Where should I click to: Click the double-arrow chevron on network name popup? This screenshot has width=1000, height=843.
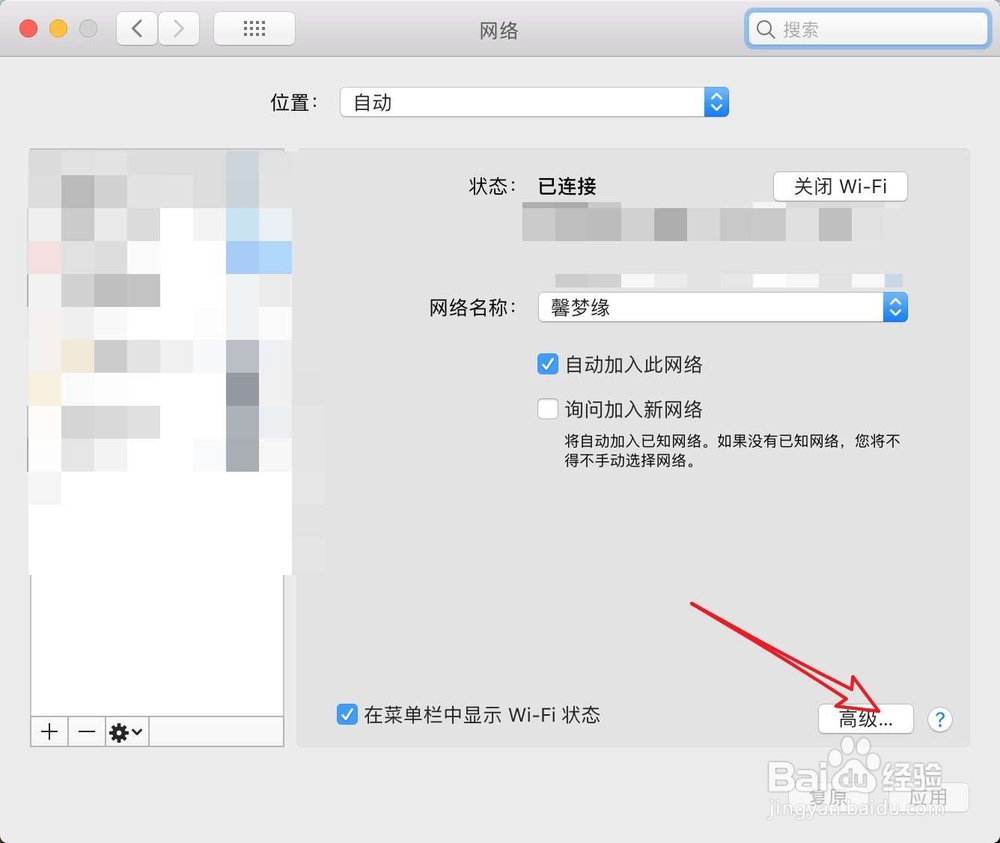pos(896,307)
